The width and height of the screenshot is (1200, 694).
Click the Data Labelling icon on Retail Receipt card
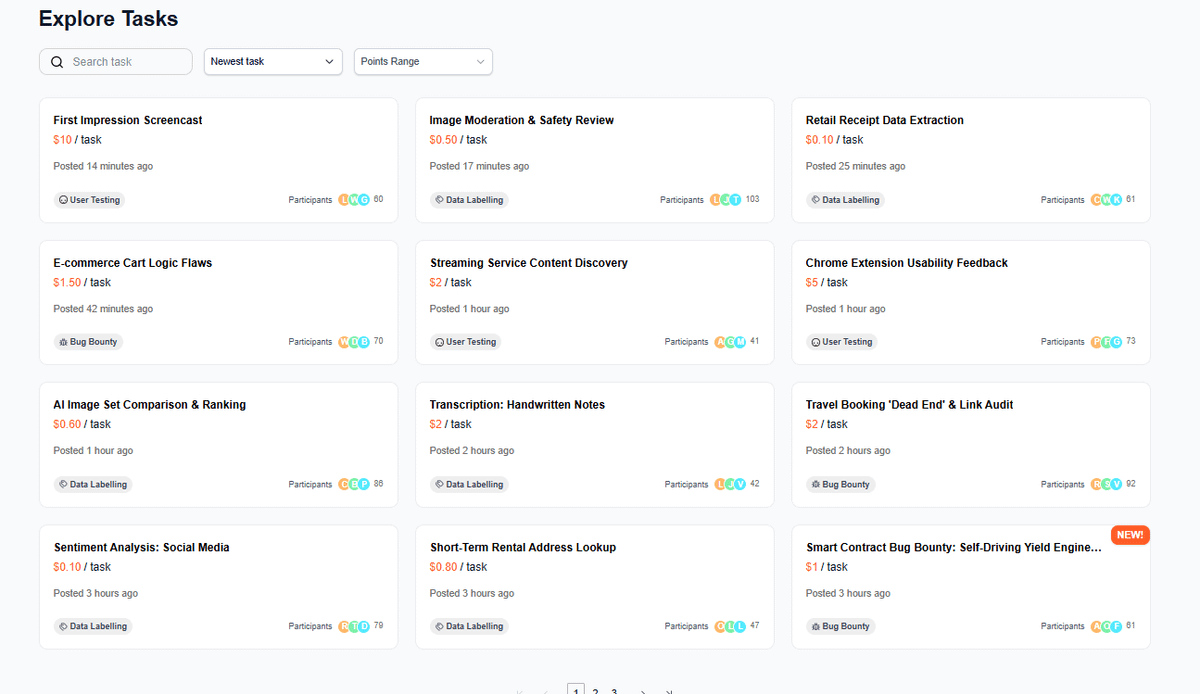point(815,199)
